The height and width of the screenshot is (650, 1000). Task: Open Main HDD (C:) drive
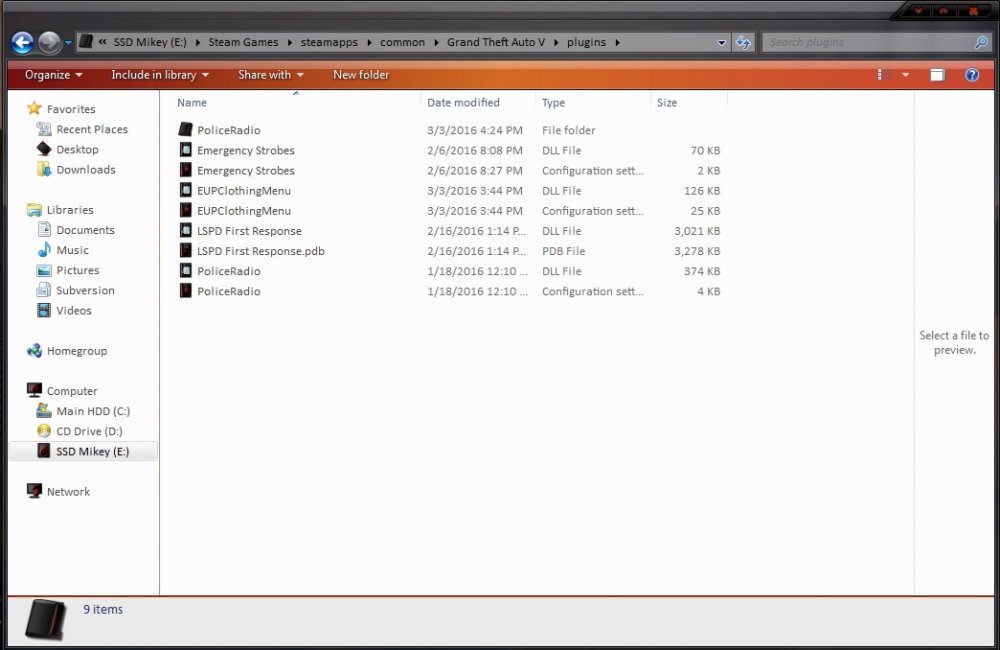pyautogui.click(x=92, y=411)
